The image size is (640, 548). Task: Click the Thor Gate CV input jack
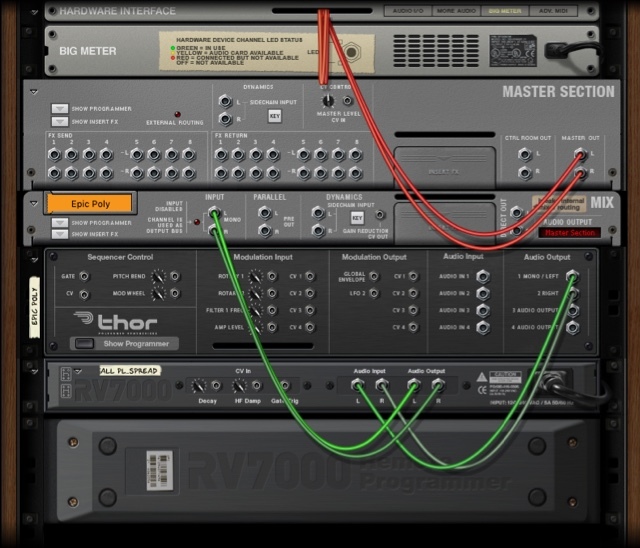point(84,276)
